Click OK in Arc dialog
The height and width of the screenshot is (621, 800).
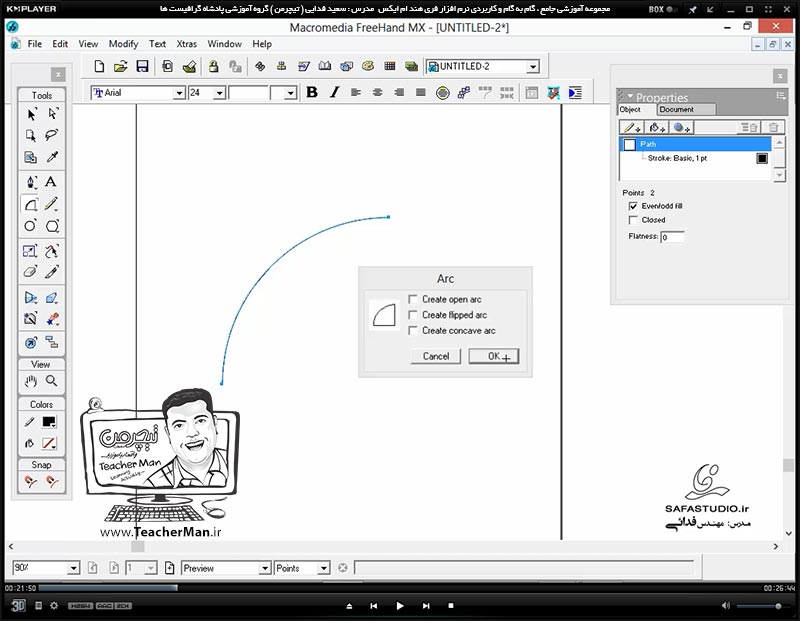pos(493,356)
